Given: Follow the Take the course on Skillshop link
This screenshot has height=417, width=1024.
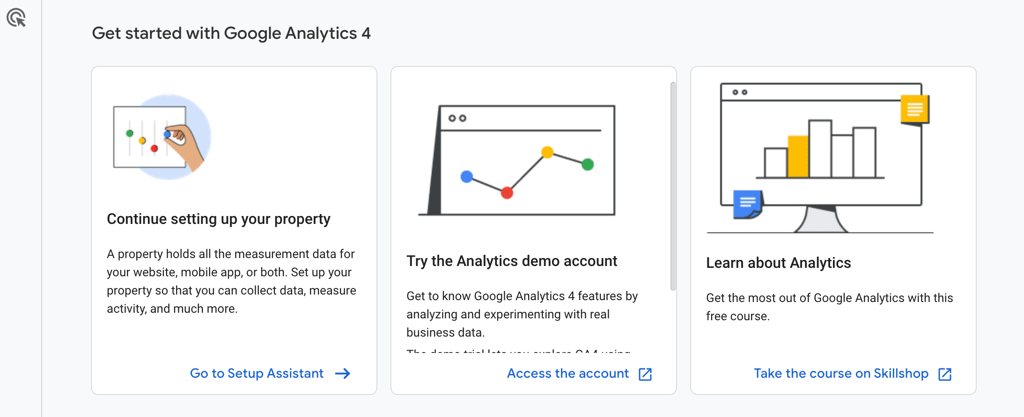Looking at the screenshot, I should [x=843, y=374].
